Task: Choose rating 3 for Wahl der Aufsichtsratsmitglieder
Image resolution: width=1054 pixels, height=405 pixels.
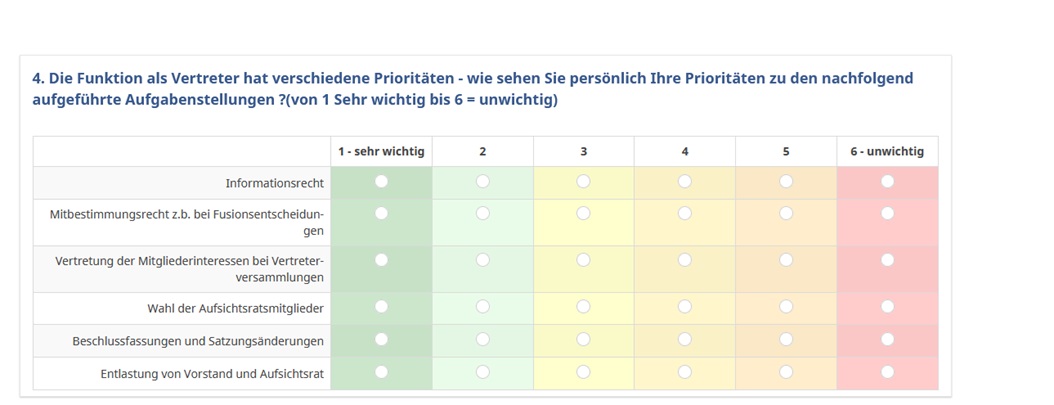Action: [583, 306]
